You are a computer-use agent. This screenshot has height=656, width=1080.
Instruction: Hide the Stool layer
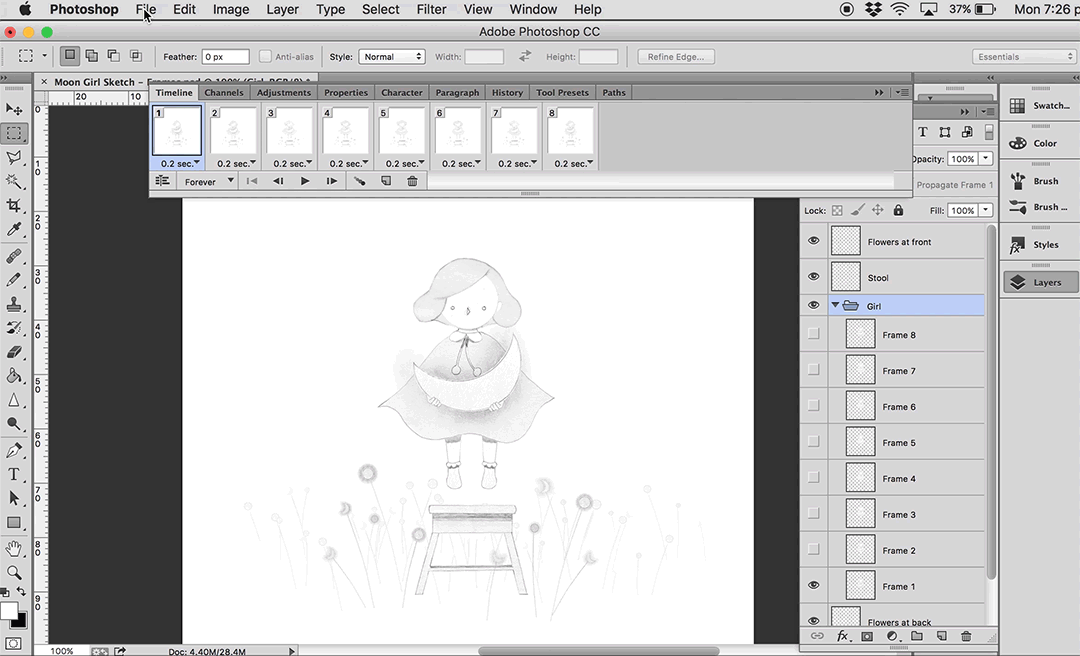pyautogui.click(x=813, y=277)
